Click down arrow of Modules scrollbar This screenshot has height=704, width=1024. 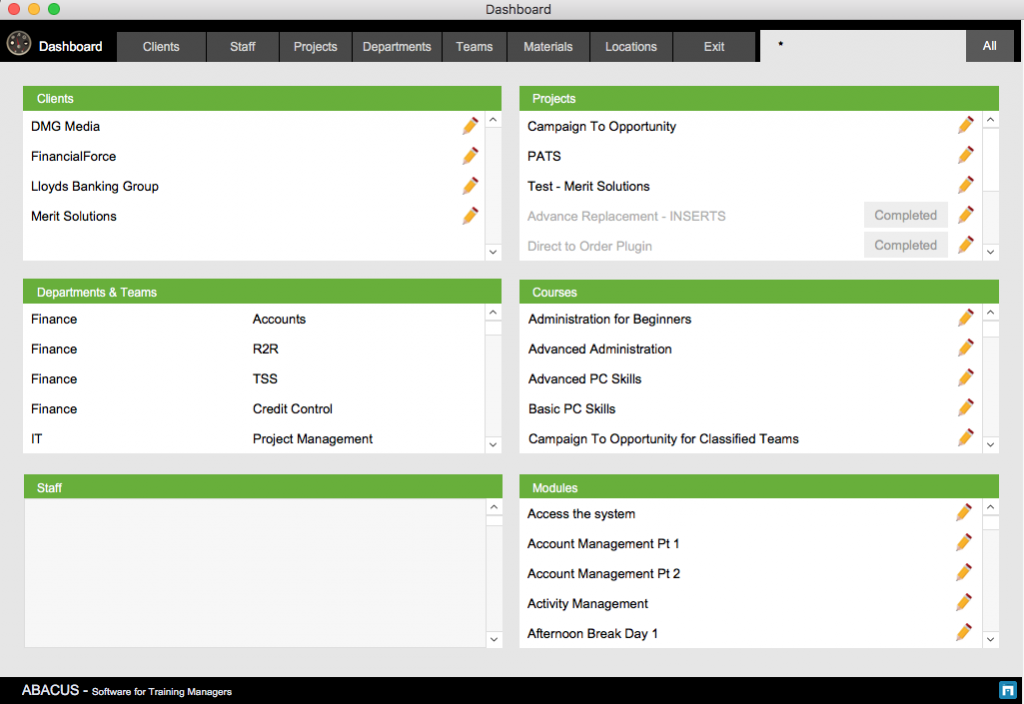tap(990, 638)
